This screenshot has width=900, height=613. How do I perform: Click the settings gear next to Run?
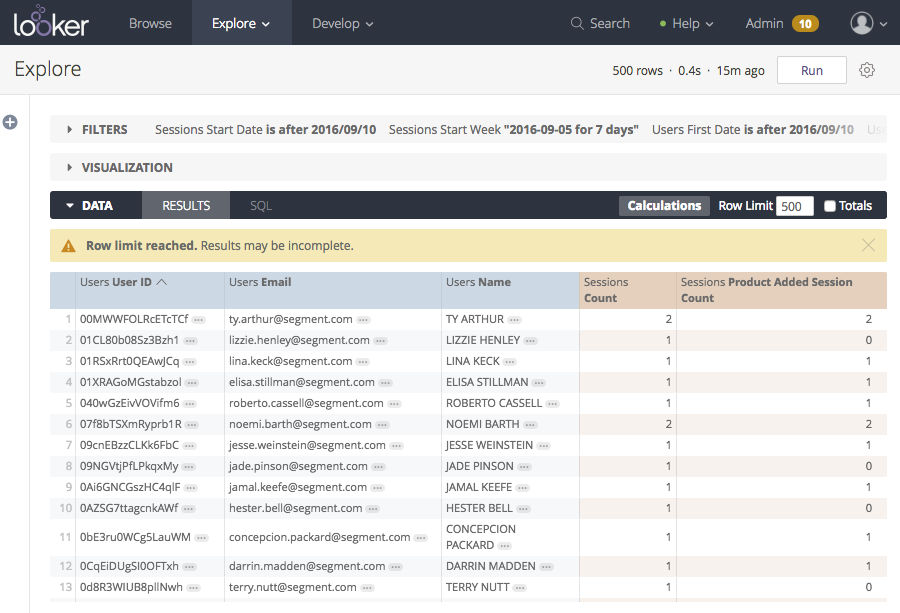866,70
